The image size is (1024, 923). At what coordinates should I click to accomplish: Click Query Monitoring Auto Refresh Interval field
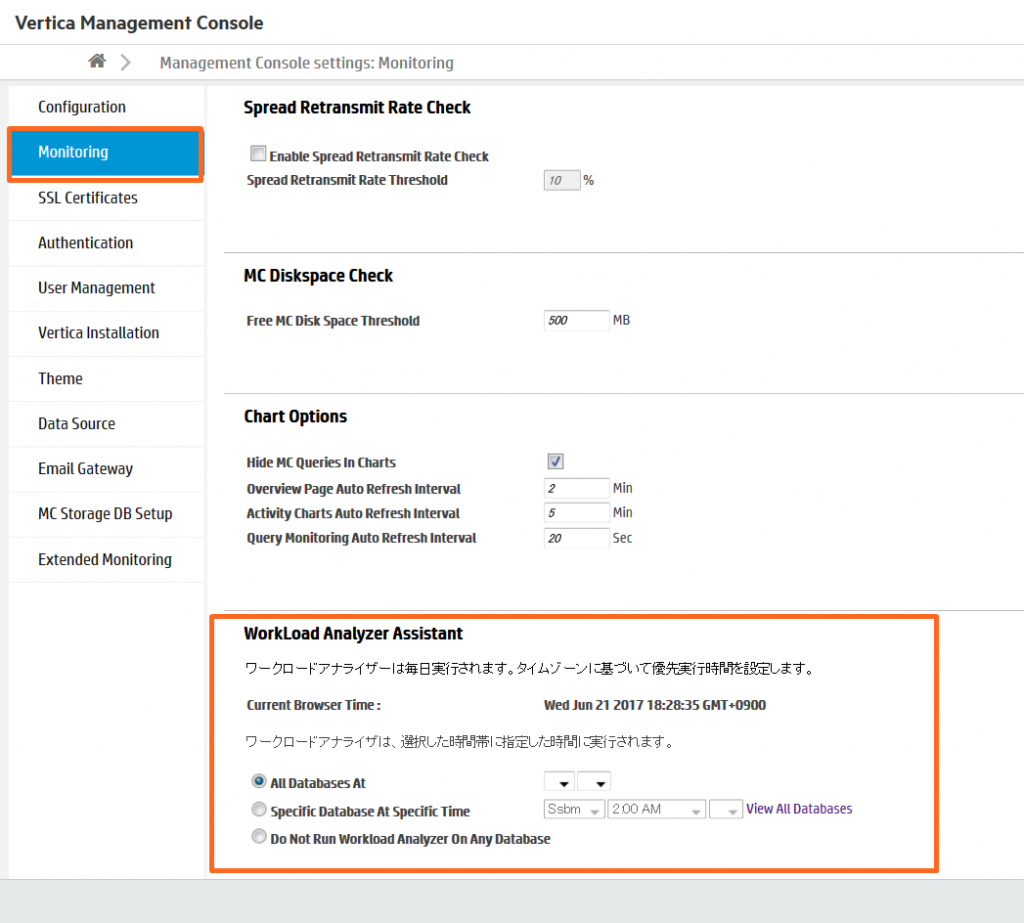576,538
